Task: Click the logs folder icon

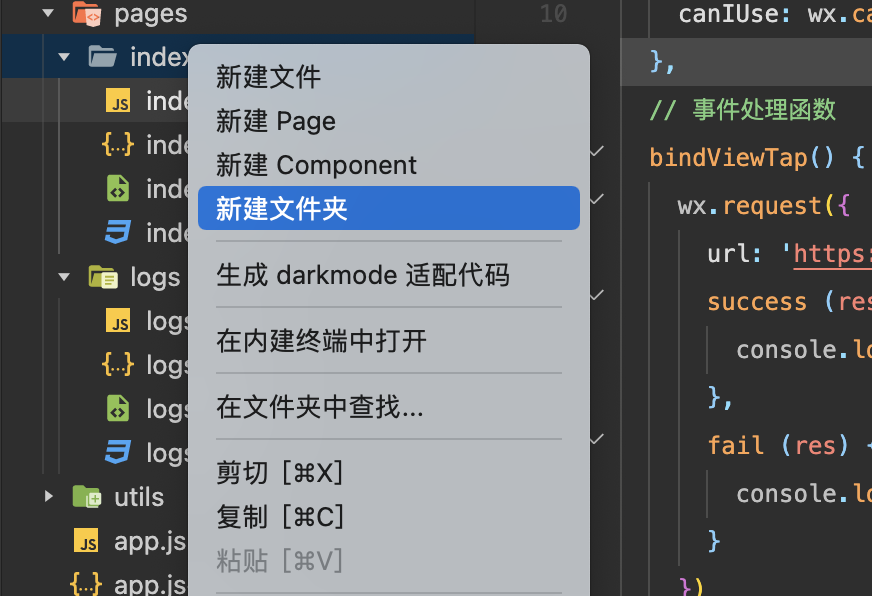Action: pyautogui.click(x=103, y=276)
